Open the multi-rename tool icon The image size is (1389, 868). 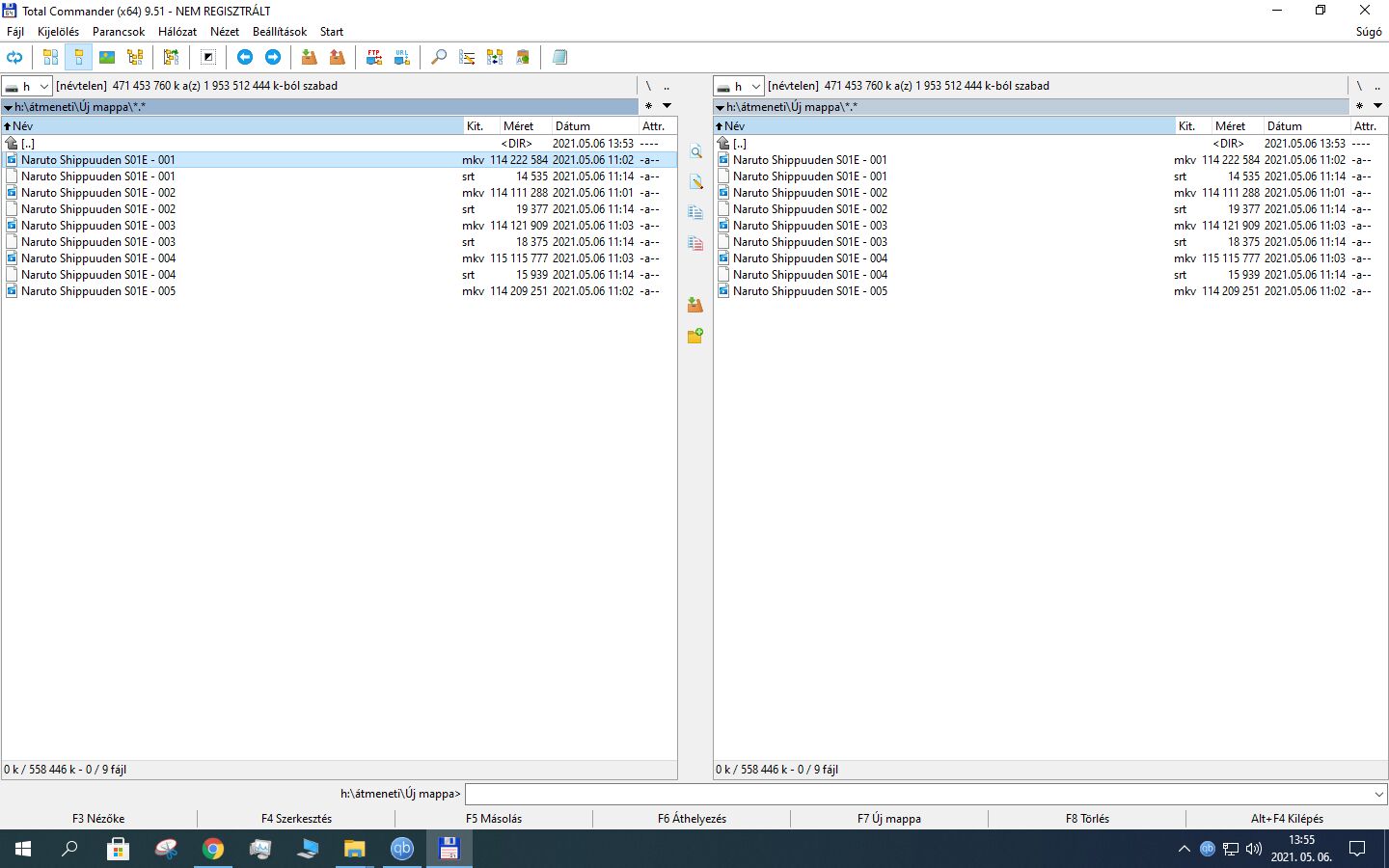pyautogui.click(x=467, y=58)
